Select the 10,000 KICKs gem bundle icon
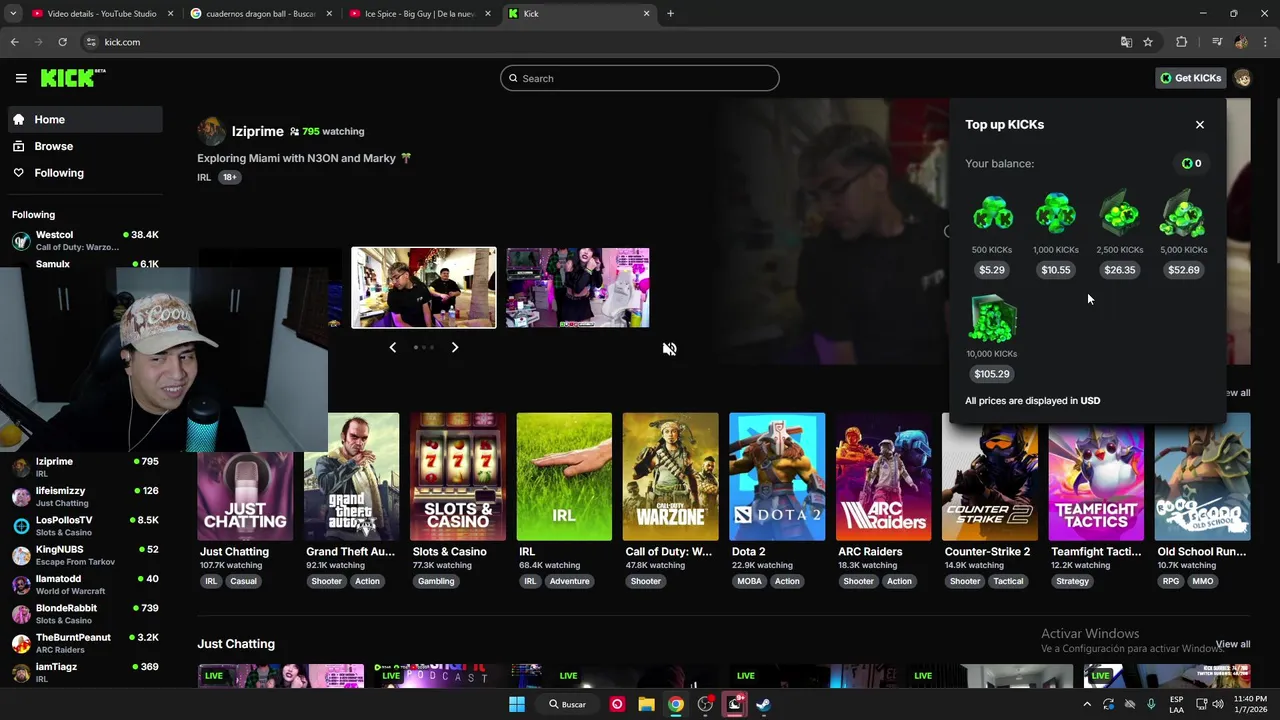The width and height of the screenshot is (1280, 720). [x=992, y=319]
